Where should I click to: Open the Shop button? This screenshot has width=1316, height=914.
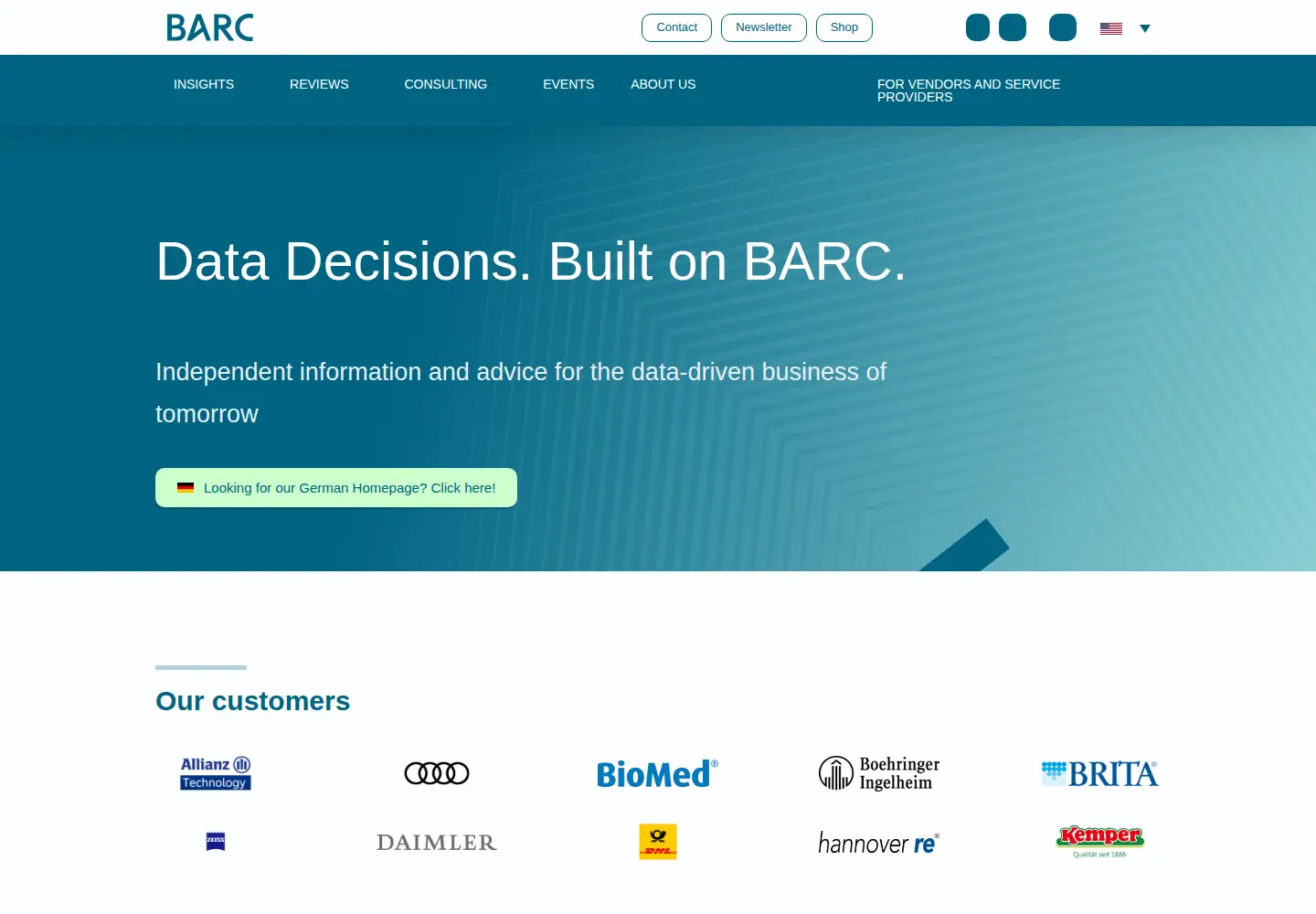click(844, 27)
